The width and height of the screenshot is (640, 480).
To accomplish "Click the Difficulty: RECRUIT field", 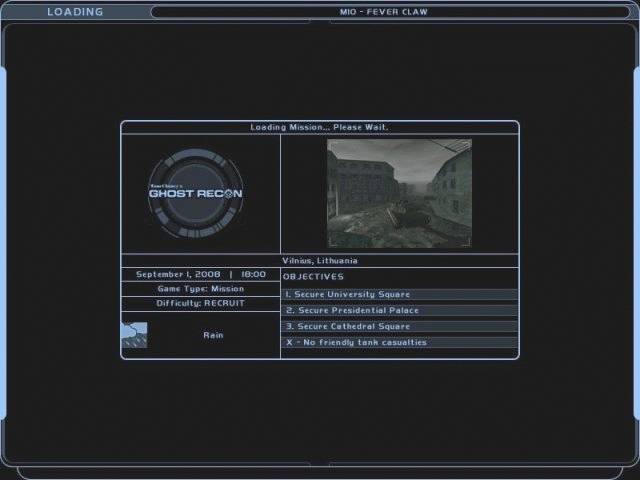I will click(x=200, y=303).
